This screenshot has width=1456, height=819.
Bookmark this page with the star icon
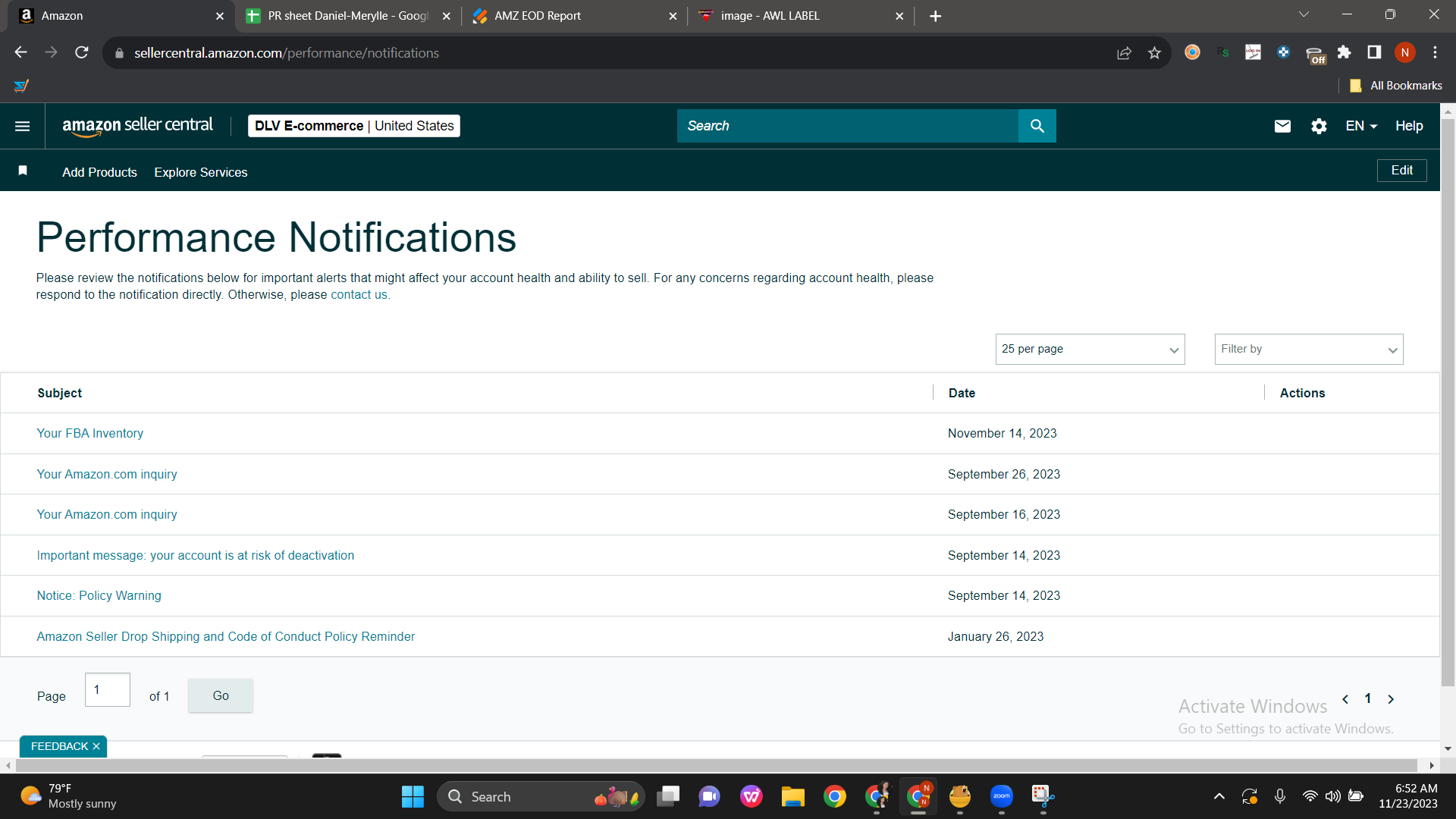pyautogui.click(x=1154, y=52)
